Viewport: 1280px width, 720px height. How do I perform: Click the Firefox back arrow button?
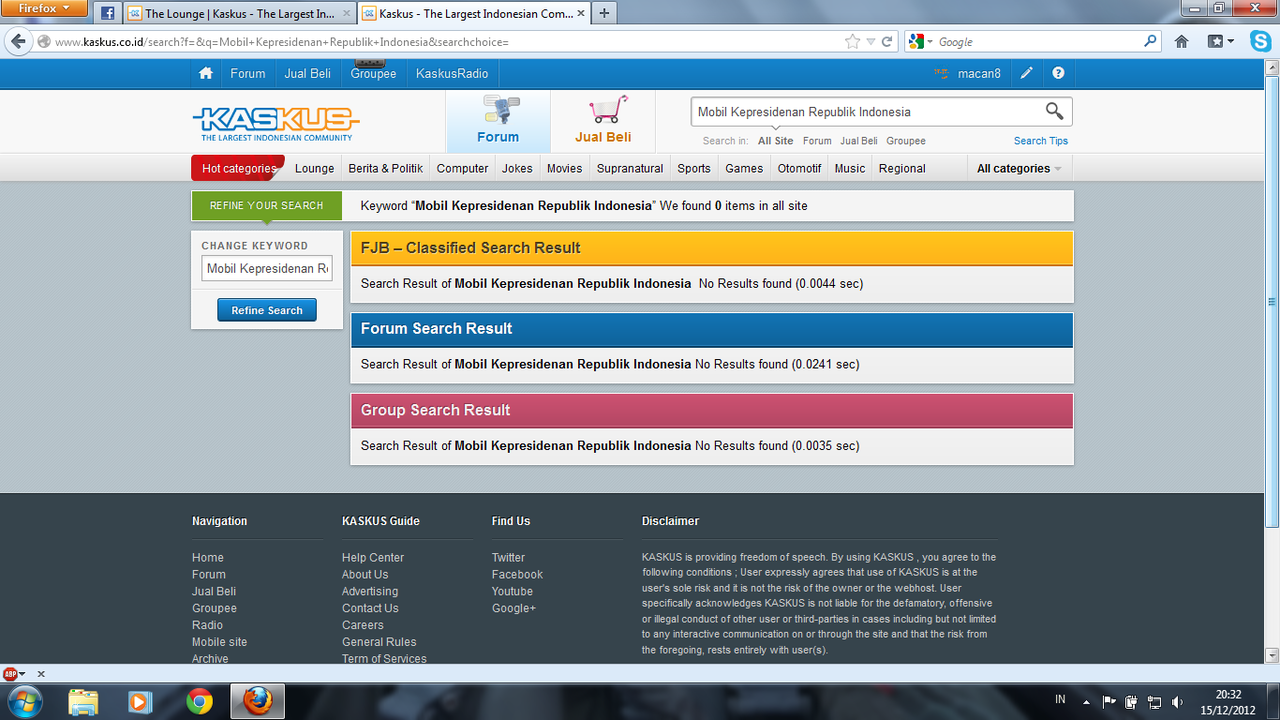pyautogui.click(x=17, y=42)
